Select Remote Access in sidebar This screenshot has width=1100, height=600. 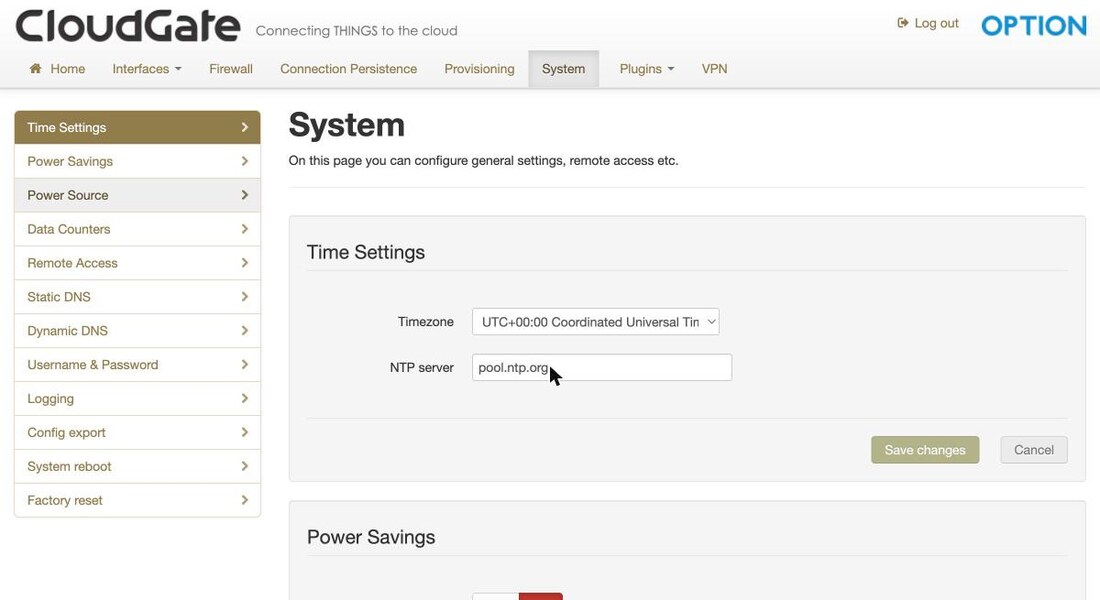click(x=138, y=263)
